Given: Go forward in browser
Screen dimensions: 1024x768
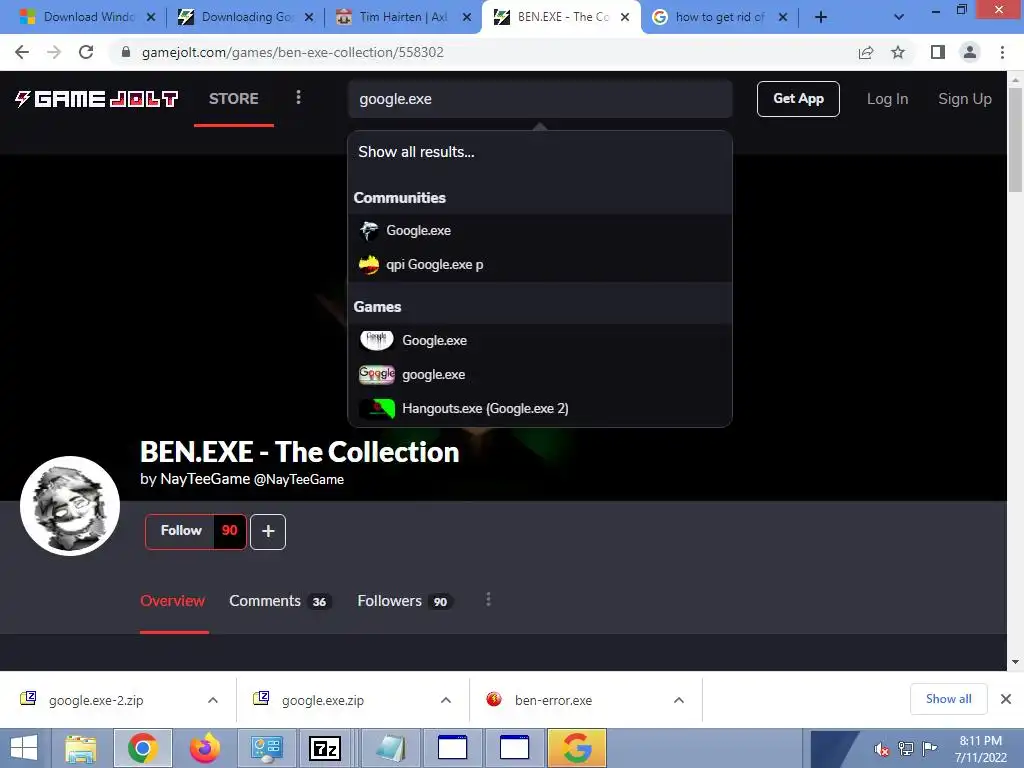Looking at the screenshot, I should pyautogui.click(x=54, y=52).
